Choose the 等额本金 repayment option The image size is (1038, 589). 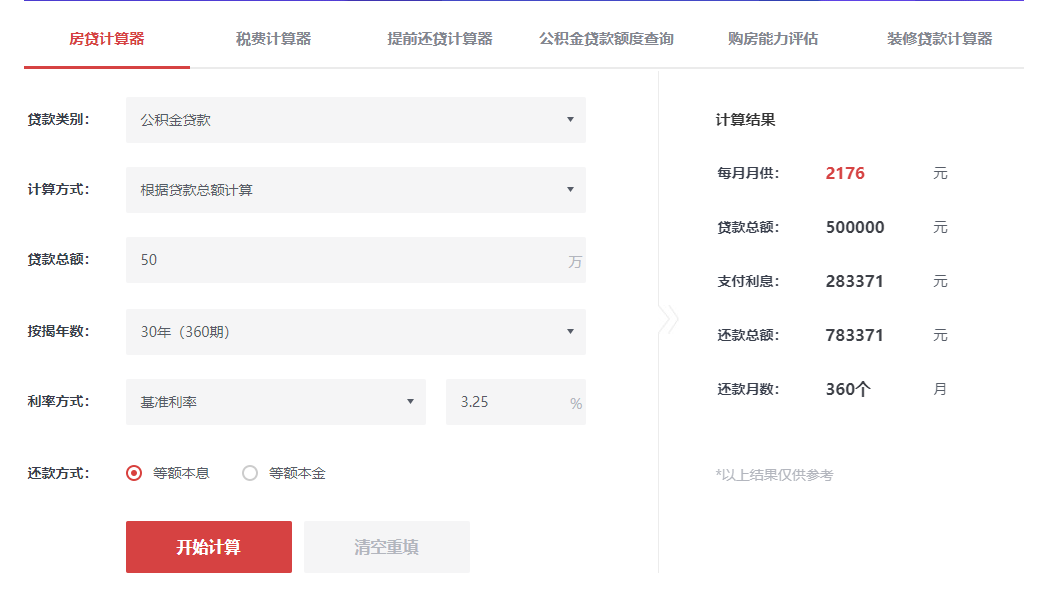[x=250, y=473]
